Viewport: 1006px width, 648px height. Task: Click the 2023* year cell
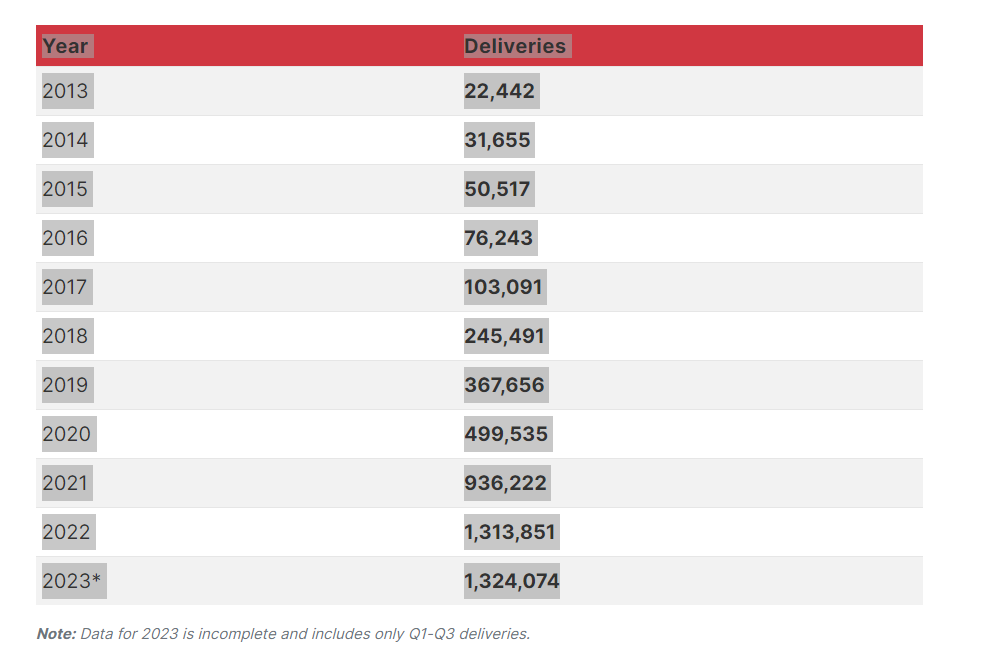(74, 581)
